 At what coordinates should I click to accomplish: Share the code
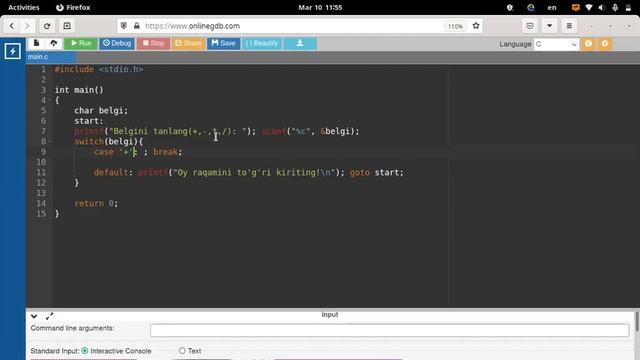point(188,43)
